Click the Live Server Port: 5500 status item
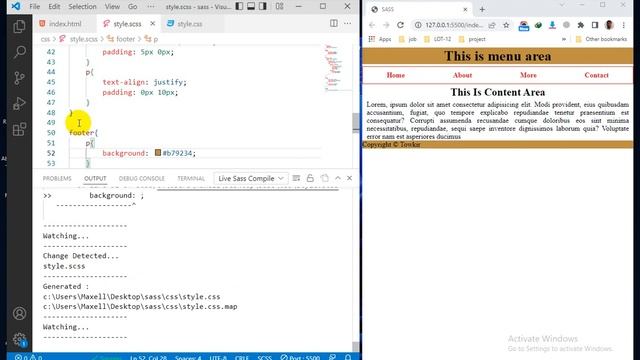 (x=300, y=358)
